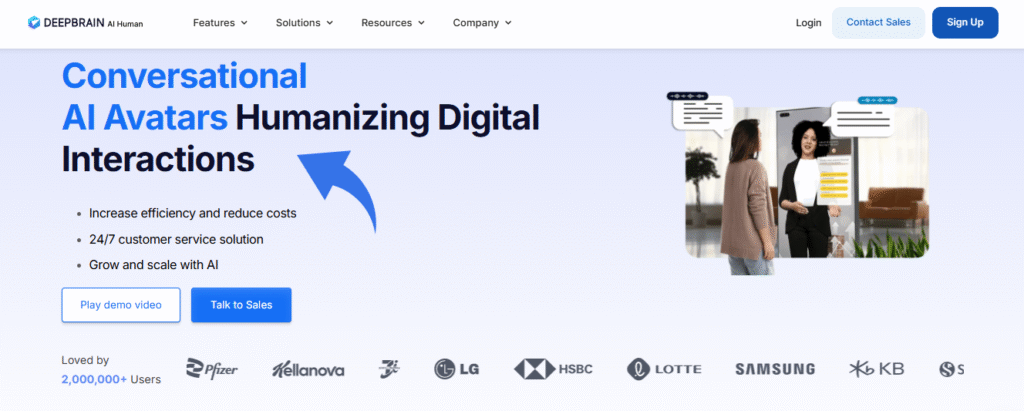
Task: Click the Lotte logo
Action: 664,369
